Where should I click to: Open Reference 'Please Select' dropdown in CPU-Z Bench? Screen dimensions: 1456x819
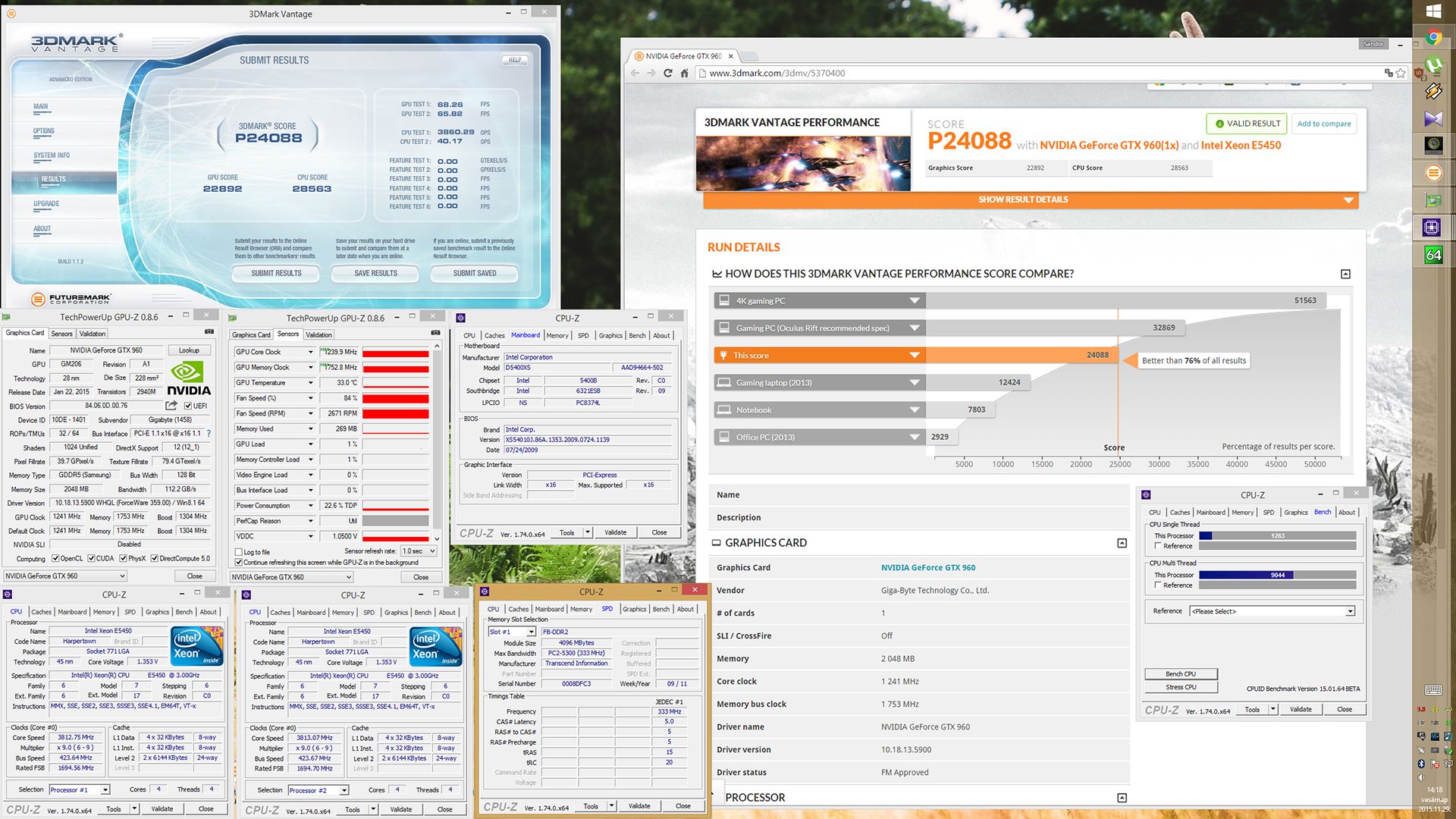pos(1272,611)
